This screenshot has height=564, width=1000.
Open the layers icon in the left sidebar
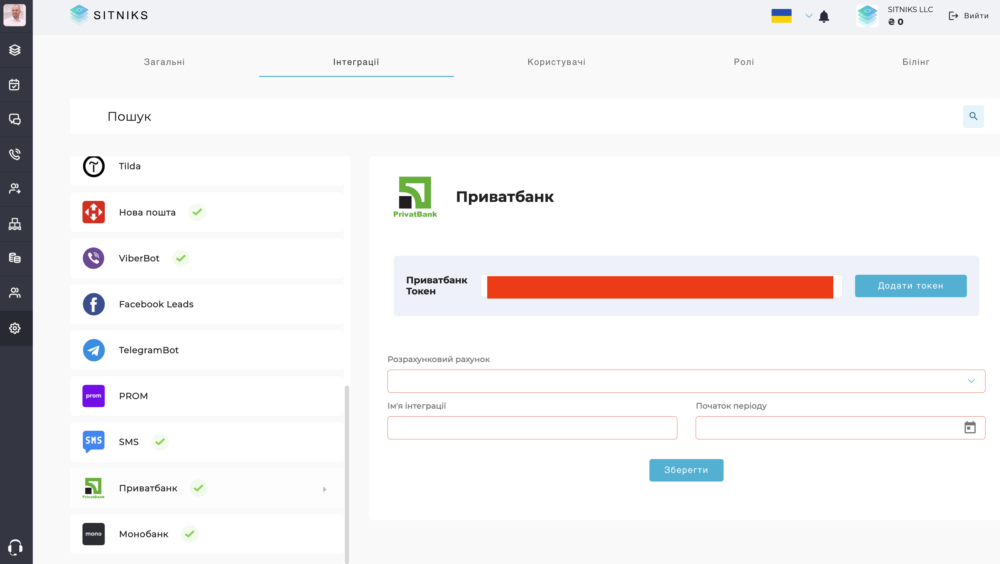pyautogui.click(x=15, y=50)
